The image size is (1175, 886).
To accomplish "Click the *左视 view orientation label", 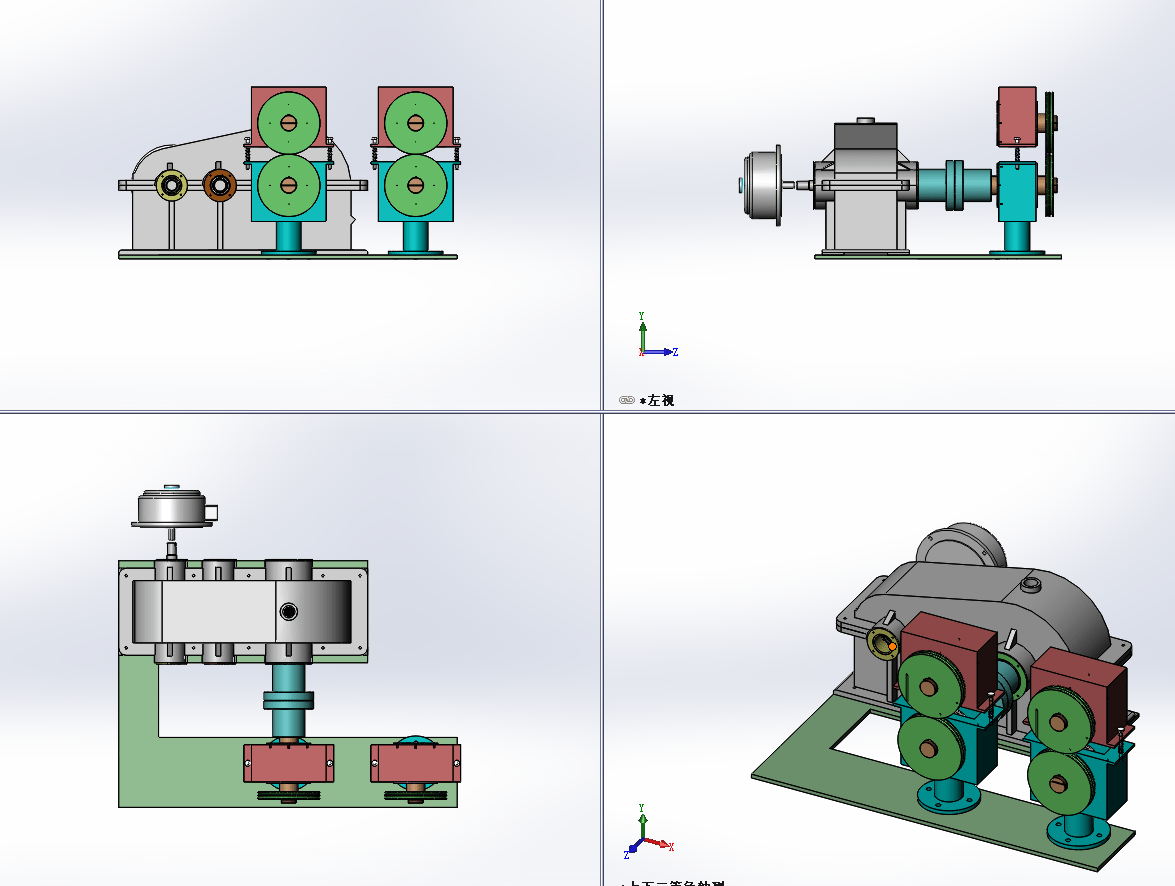I will click(x=657, y=400).
